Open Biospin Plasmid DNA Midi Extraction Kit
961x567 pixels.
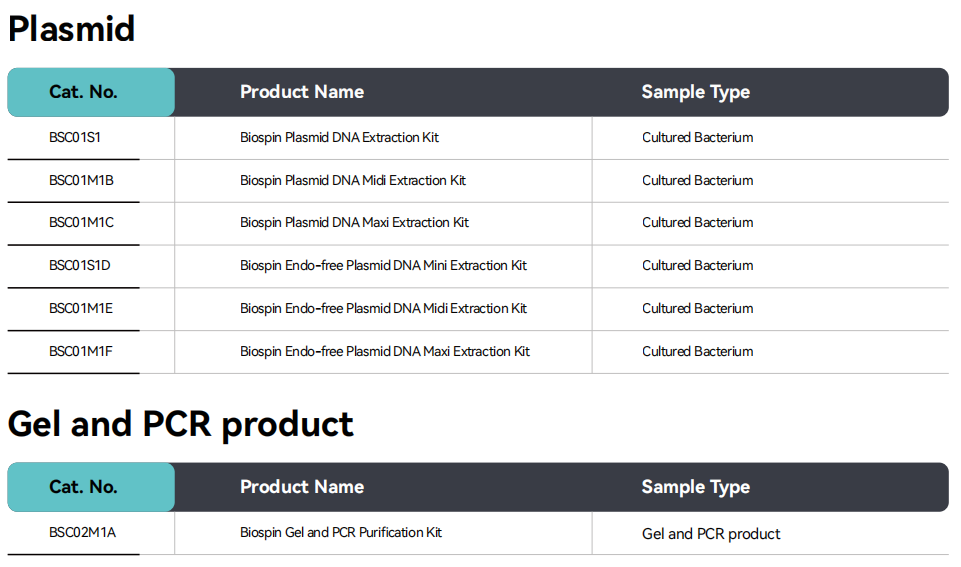(352, 180)
